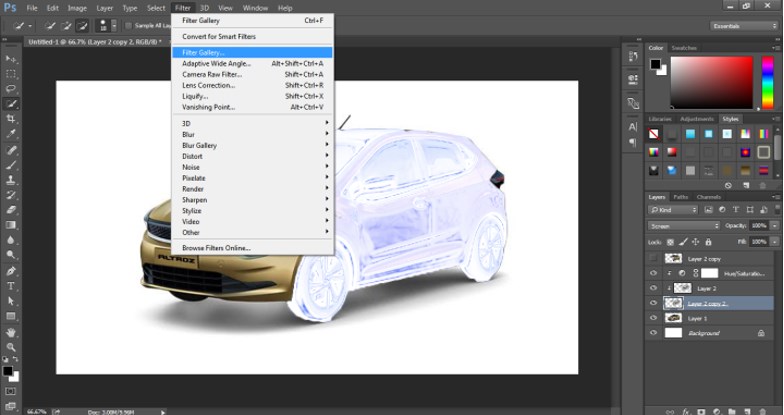
Task: Click the rainbow hue slider in Color panel
Action: (x=768, y=82)
